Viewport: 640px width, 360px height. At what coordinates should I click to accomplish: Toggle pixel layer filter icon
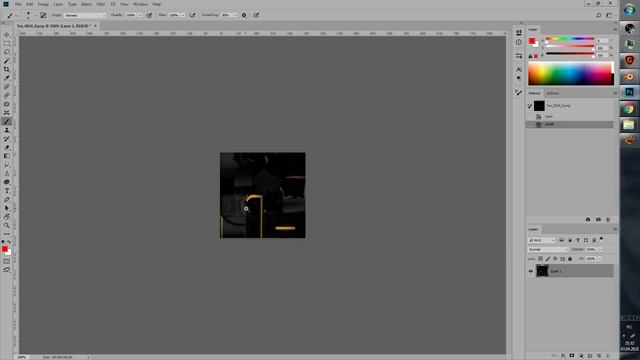pos(561,240)
